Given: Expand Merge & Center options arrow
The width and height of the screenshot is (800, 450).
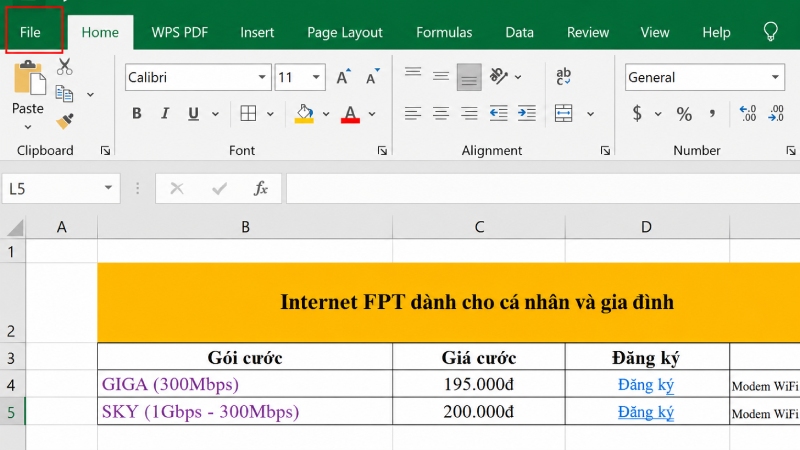Looking at the screenshot, I should click(590, 114).
